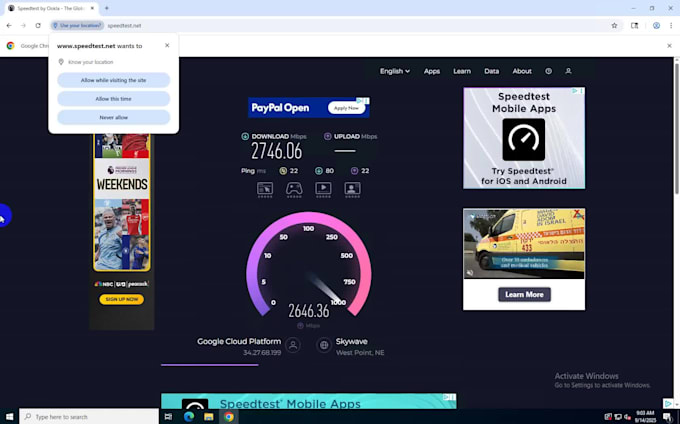Image resolution: width=680 pixels, height=424 pixels.
Task: Click the 'Use your location?' chip
Action: click(77, 26)
